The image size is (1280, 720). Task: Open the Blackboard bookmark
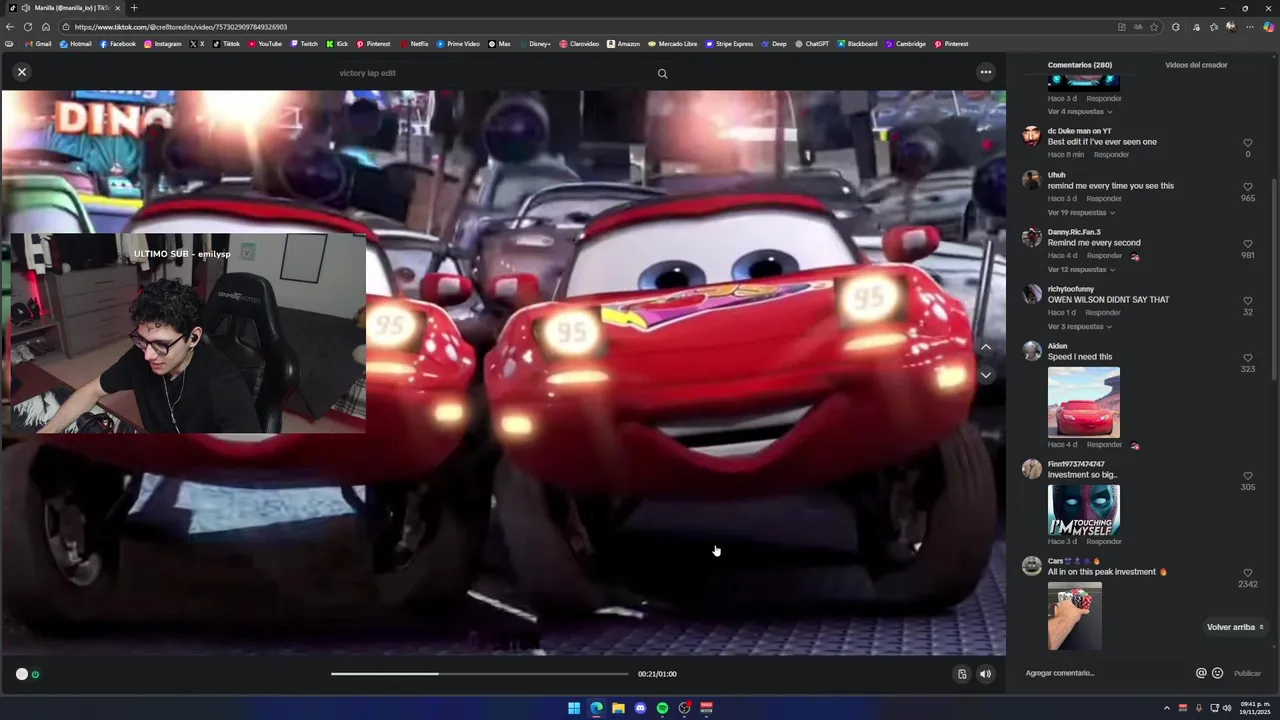857,44
